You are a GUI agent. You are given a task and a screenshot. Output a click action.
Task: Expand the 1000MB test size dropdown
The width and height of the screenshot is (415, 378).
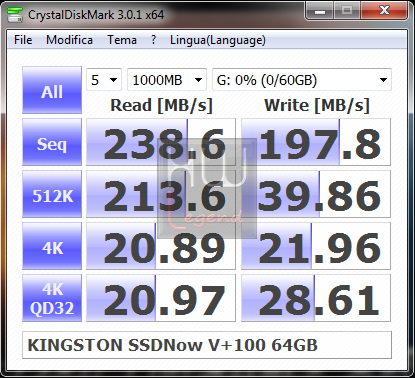tap(167, 80)
